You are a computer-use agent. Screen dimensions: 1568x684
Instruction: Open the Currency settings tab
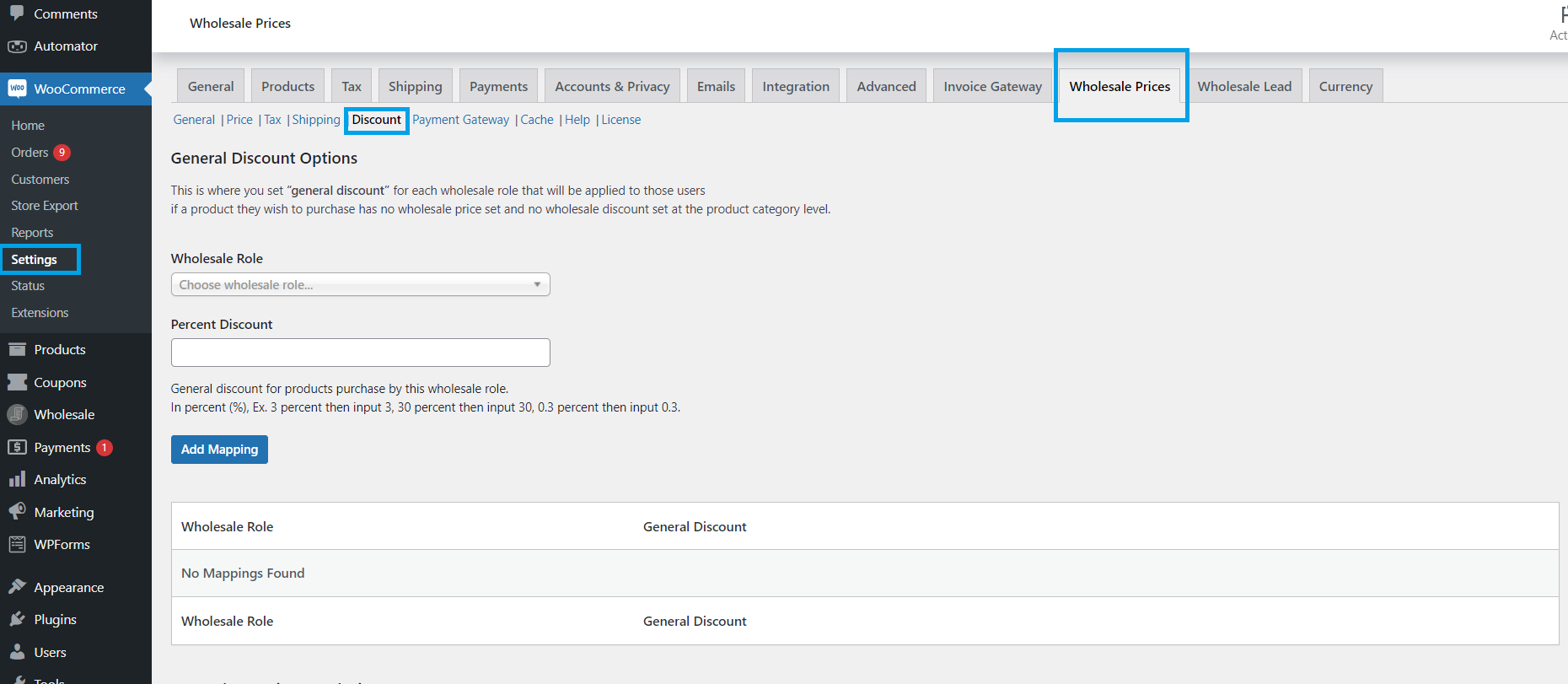pyautogui.click(x=1345, y=86)
